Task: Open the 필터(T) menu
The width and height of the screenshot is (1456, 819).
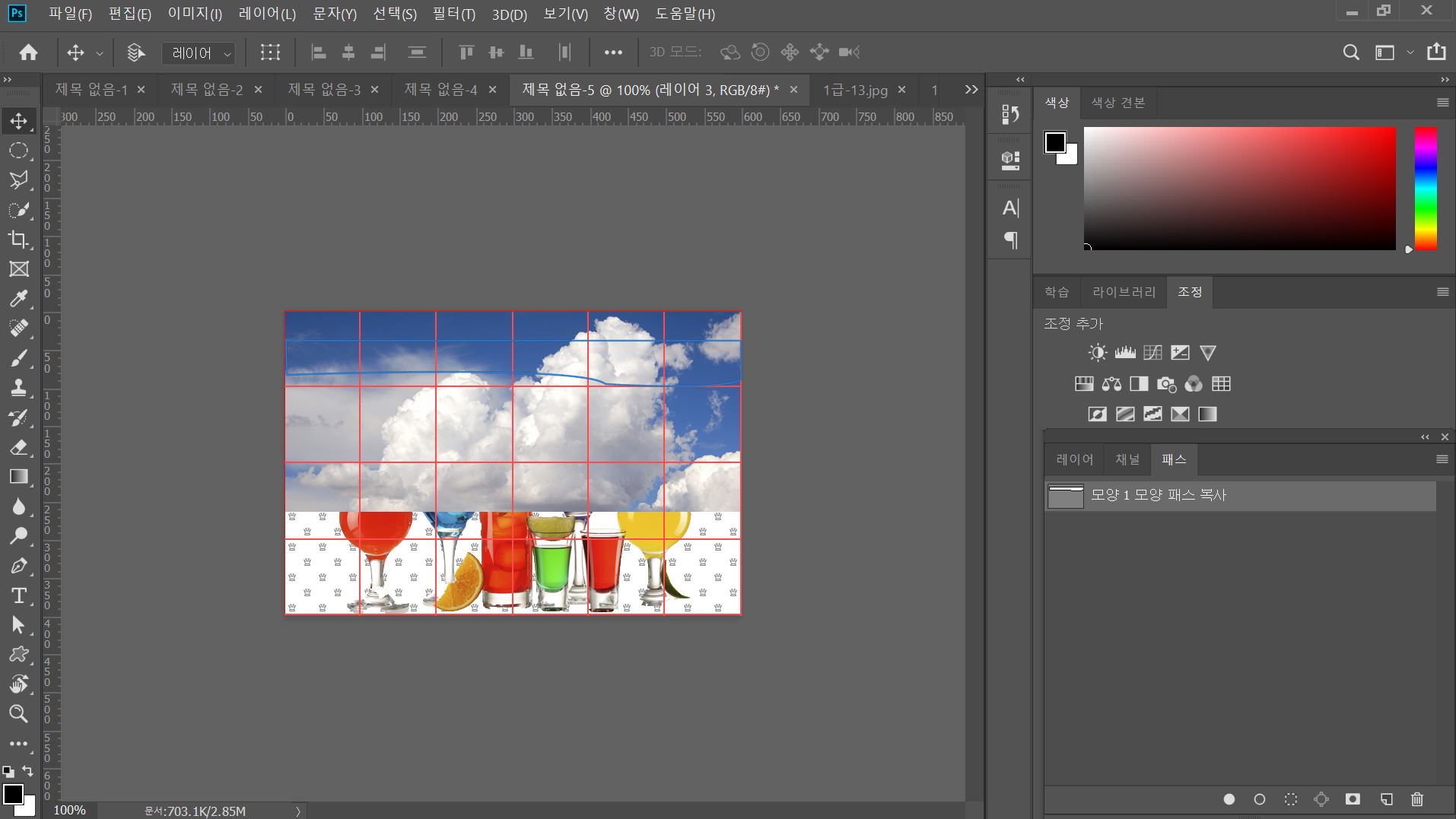Action: tap(453, 14)
